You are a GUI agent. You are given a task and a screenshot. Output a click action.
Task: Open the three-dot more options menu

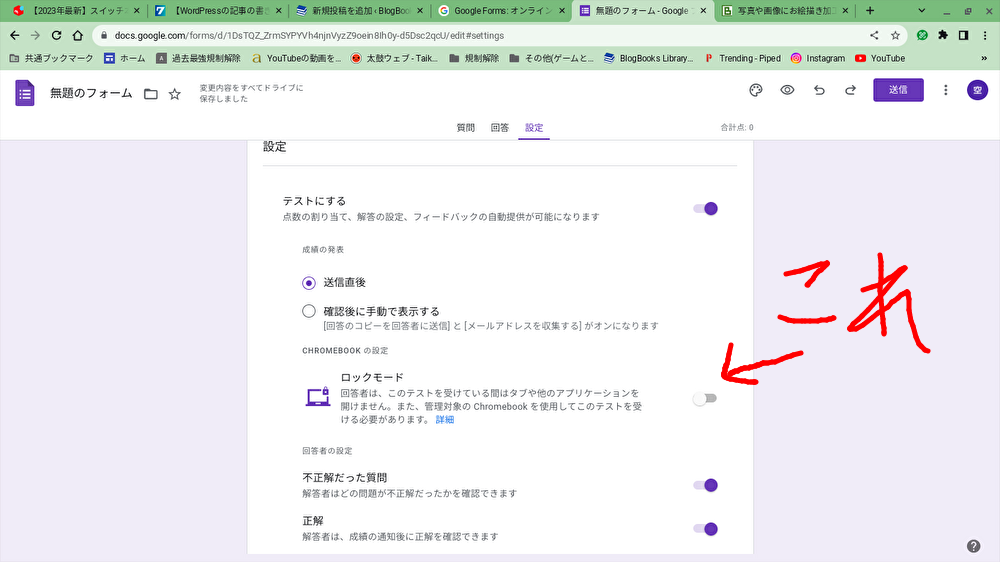pos(945,90)
